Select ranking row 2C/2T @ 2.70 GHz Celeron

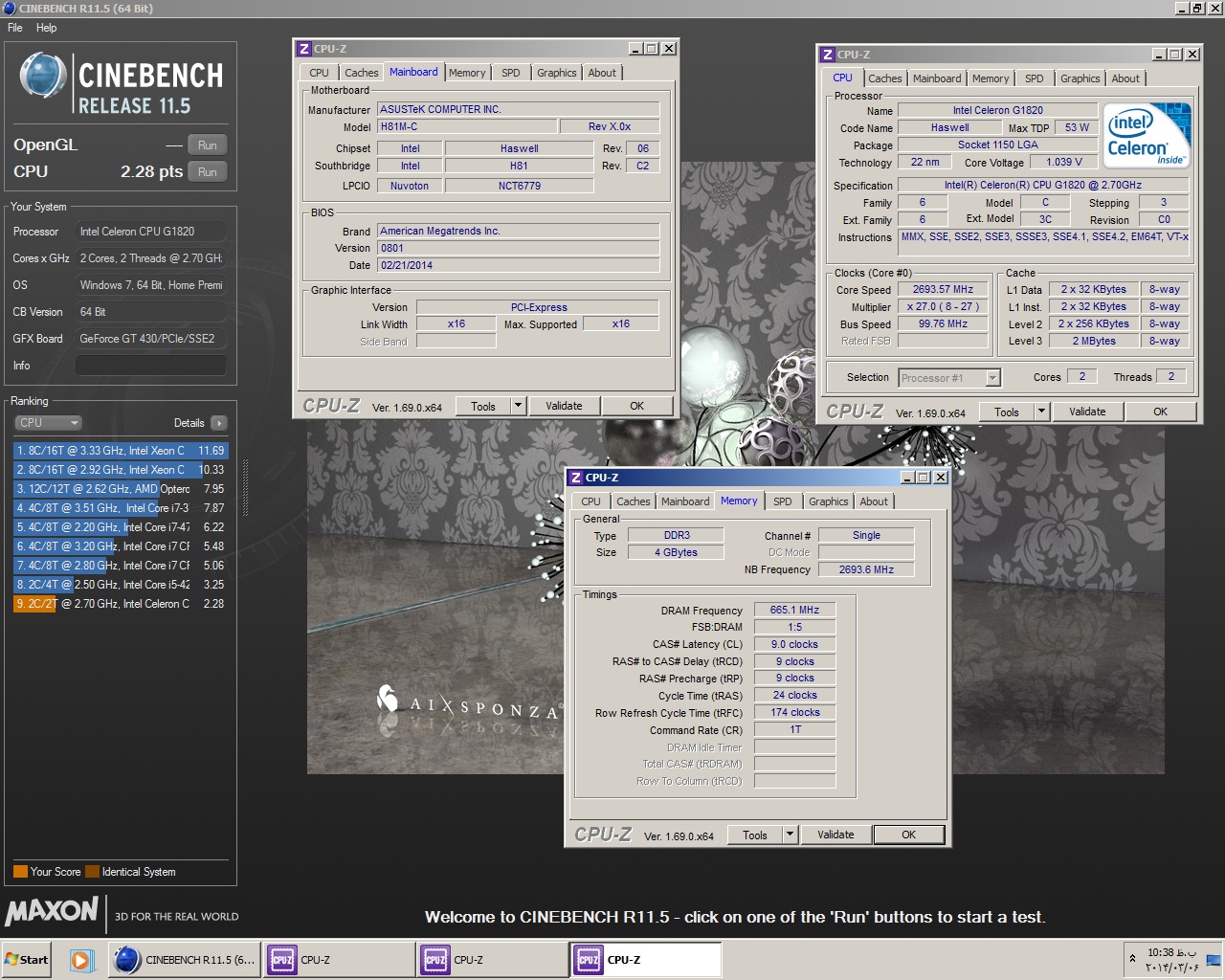[121, 604]
